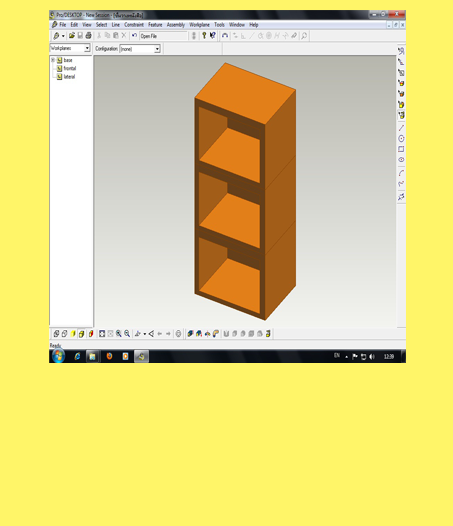Image resolution: width=453 pixels, height=526 pixels.
Task: Select the Rectangle sketch tool
Action: (x=401, y=149)
